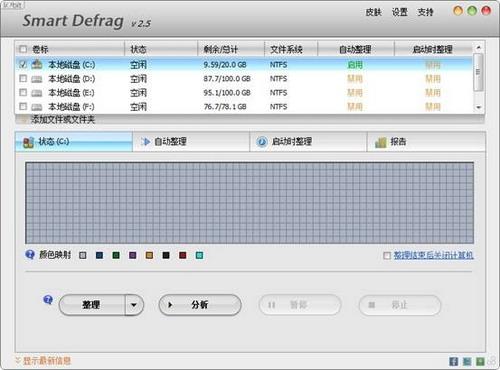500x370 pixels.
Task: Click the 暂停 pause button
Action: [300, 305]
